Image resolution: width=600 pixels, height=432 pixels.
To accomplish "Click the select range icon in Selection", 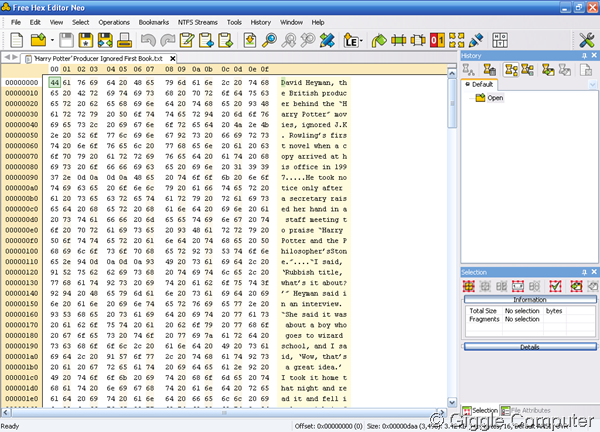I will 518,286.
